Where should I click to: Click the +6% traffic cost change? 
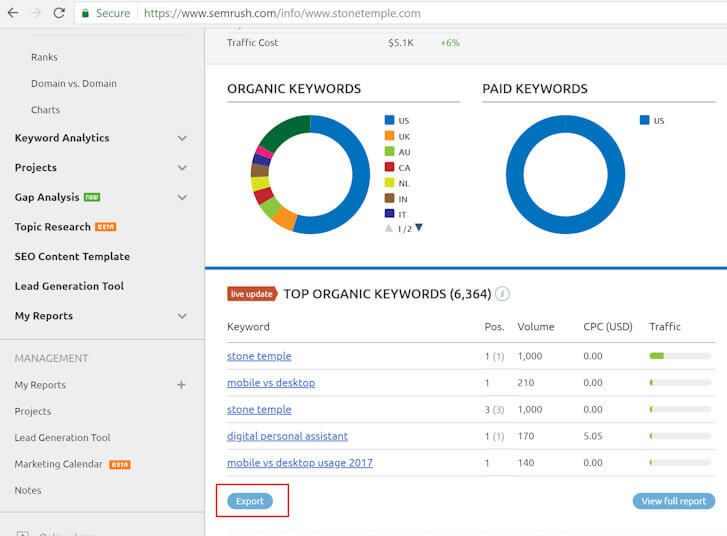tap(450, 43)
